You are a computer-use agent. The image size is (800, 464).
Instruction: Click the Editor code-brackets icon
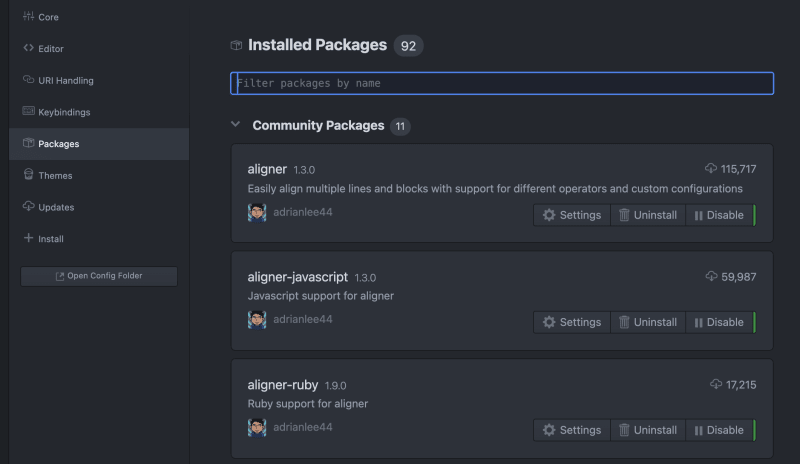point(28,48)
